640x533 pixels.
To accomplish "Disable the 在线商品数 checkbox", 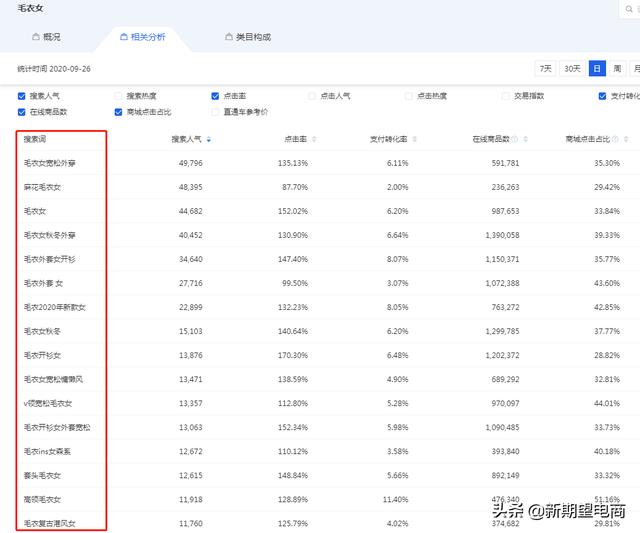I will pyautogui.click(x=23, y=112).
